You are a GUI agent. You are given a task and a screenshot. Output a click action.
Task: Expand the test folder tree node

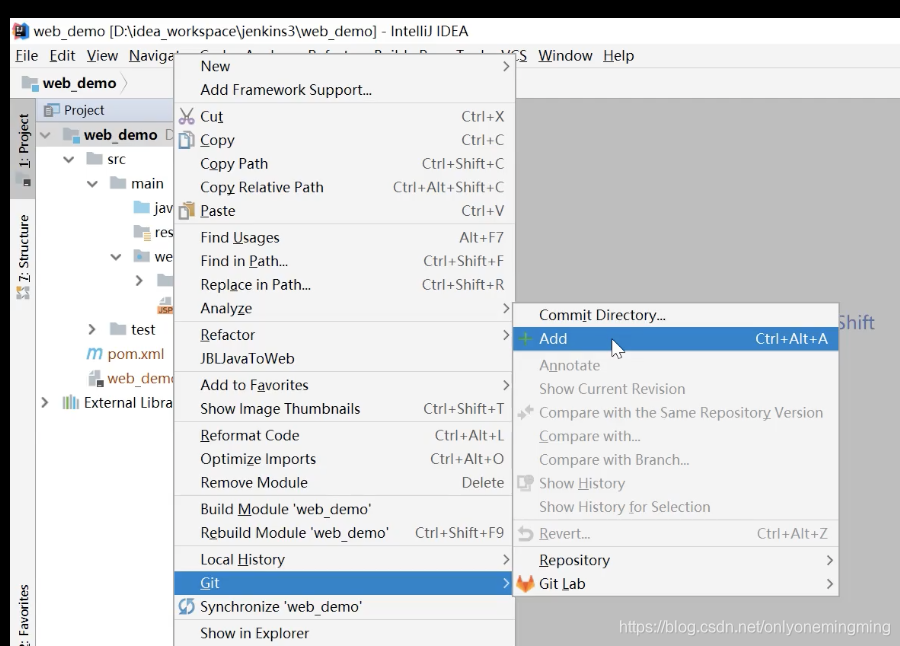tap(92, 329)
